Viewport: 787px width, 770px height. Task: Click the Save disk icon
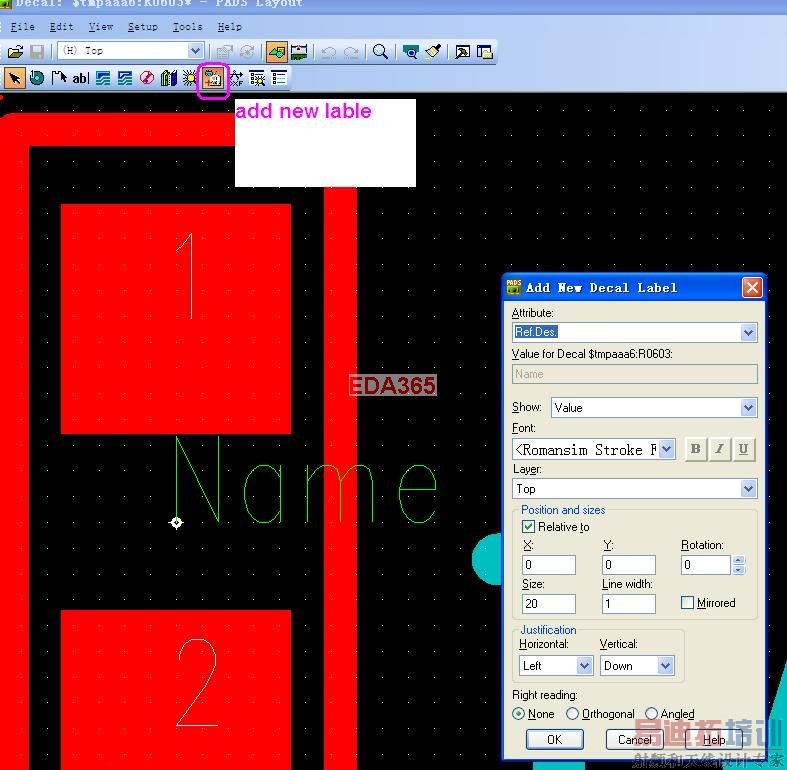37,52
